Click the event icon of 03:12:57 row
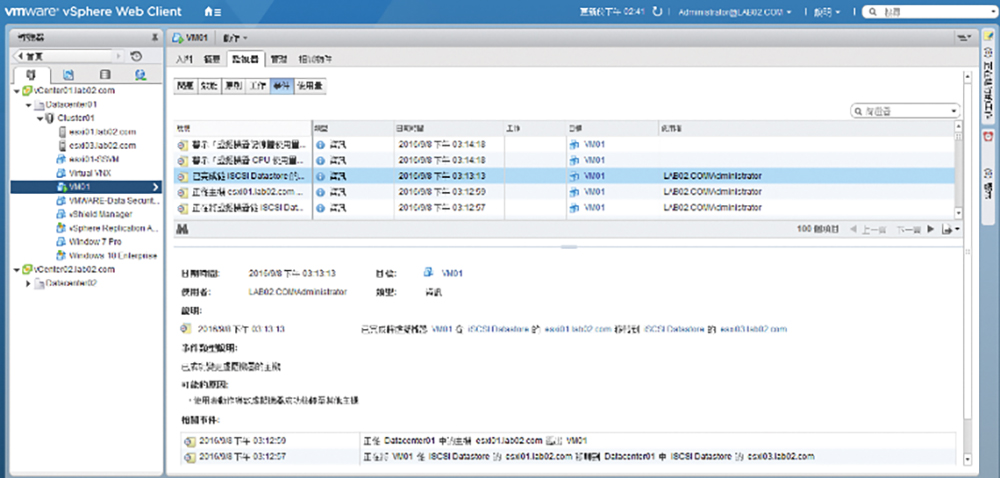Viewport: 1000px width, 478px height. coord(183,208)
